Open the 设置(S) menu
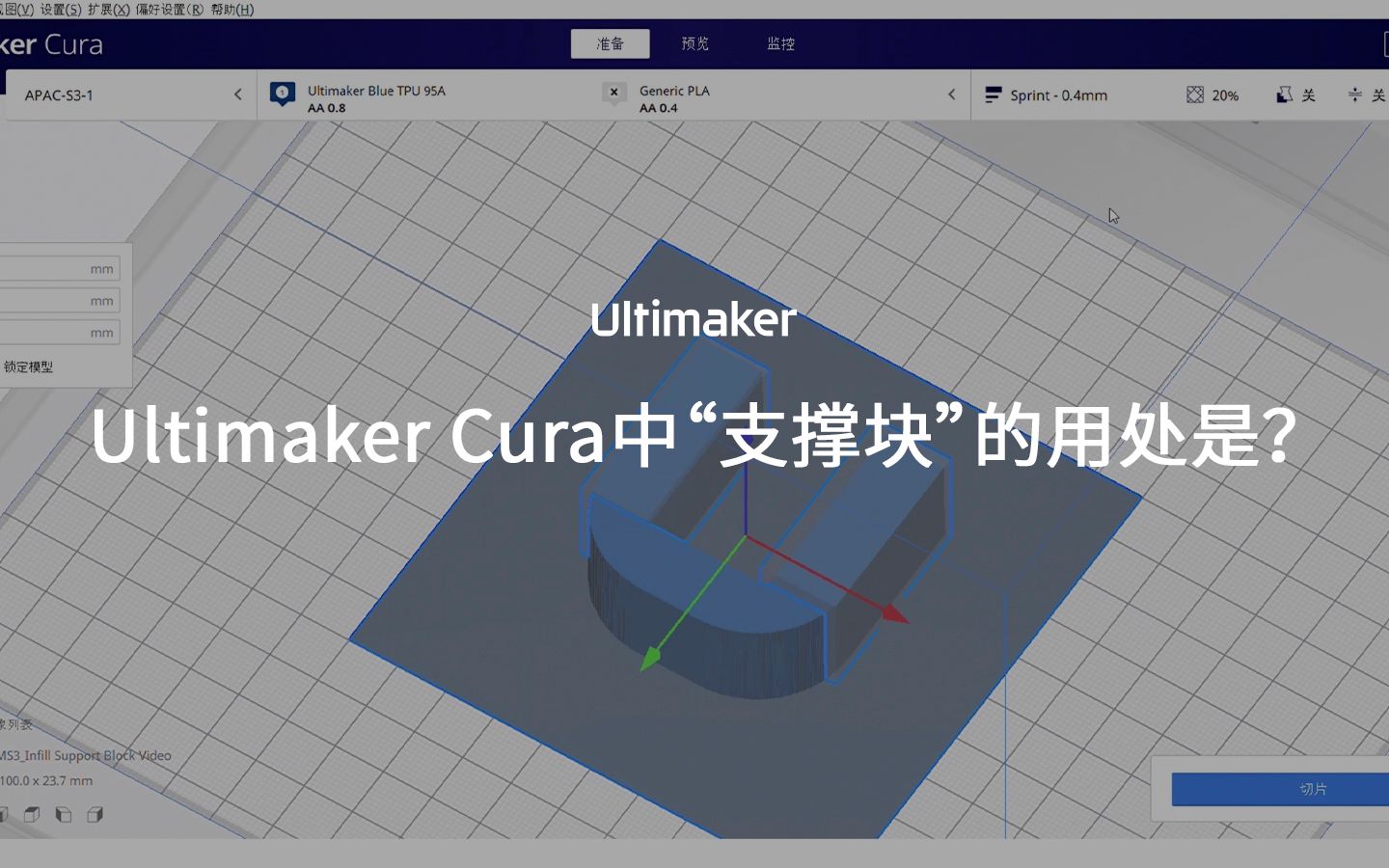Image resolution: width=1389 pixels, height=868 pixels. point(61,9)
